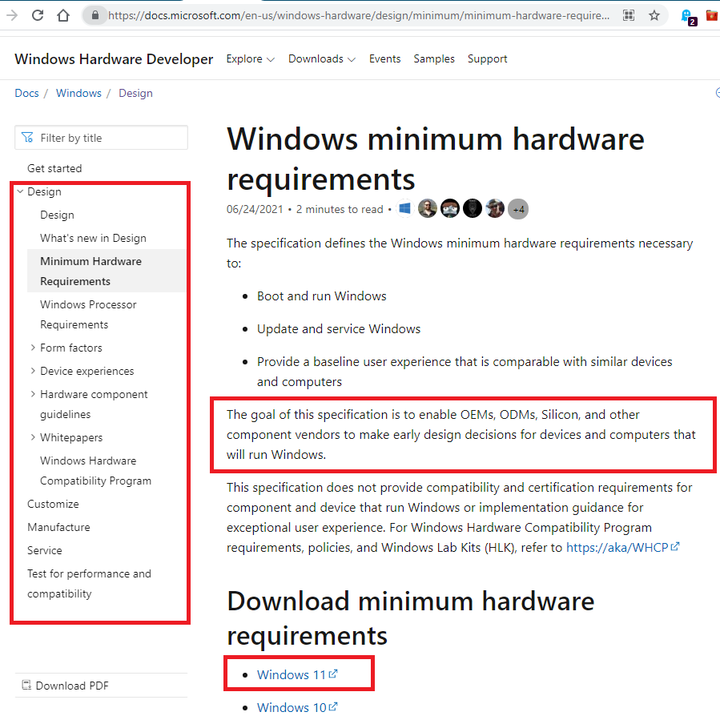The height and width of the screenshot is (716, 720).
Task: Go to browser home page icon
Action: click(63, 16)
